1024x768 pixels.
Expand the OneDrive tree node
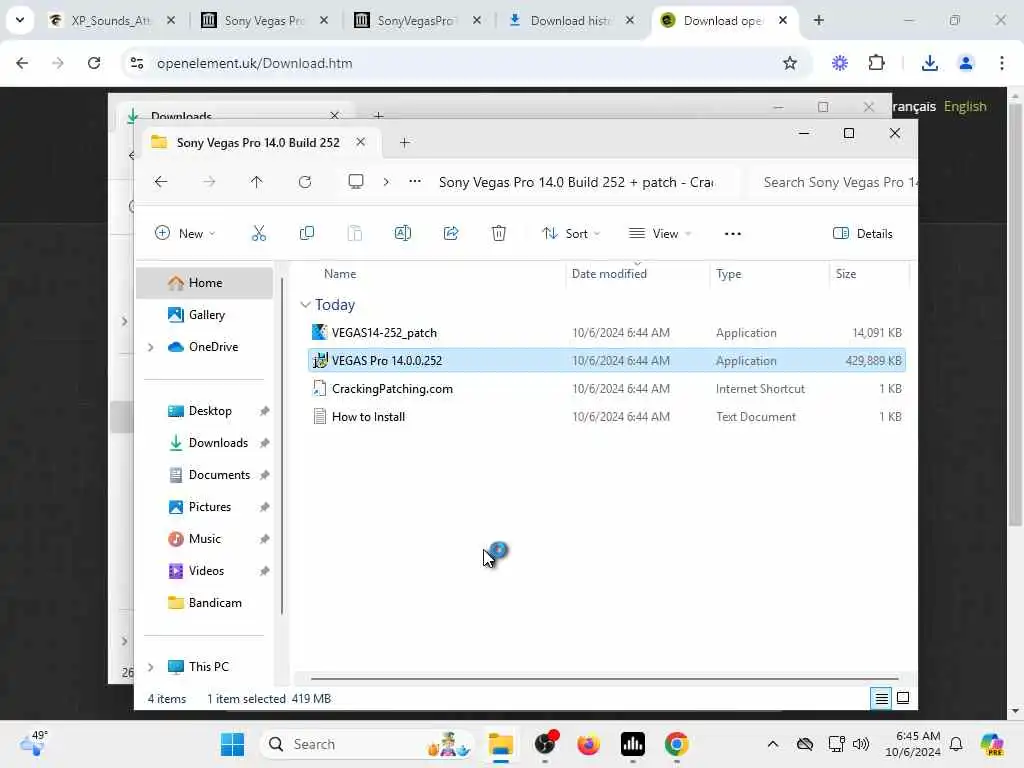click(151, 347)
